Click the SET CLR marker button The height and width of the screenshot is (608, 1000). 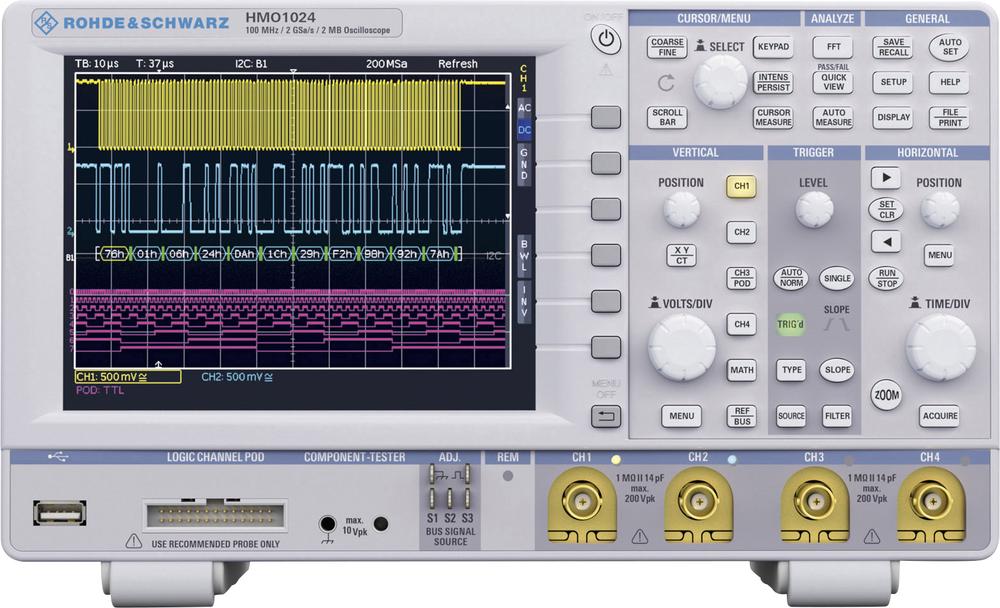[886, 209]
